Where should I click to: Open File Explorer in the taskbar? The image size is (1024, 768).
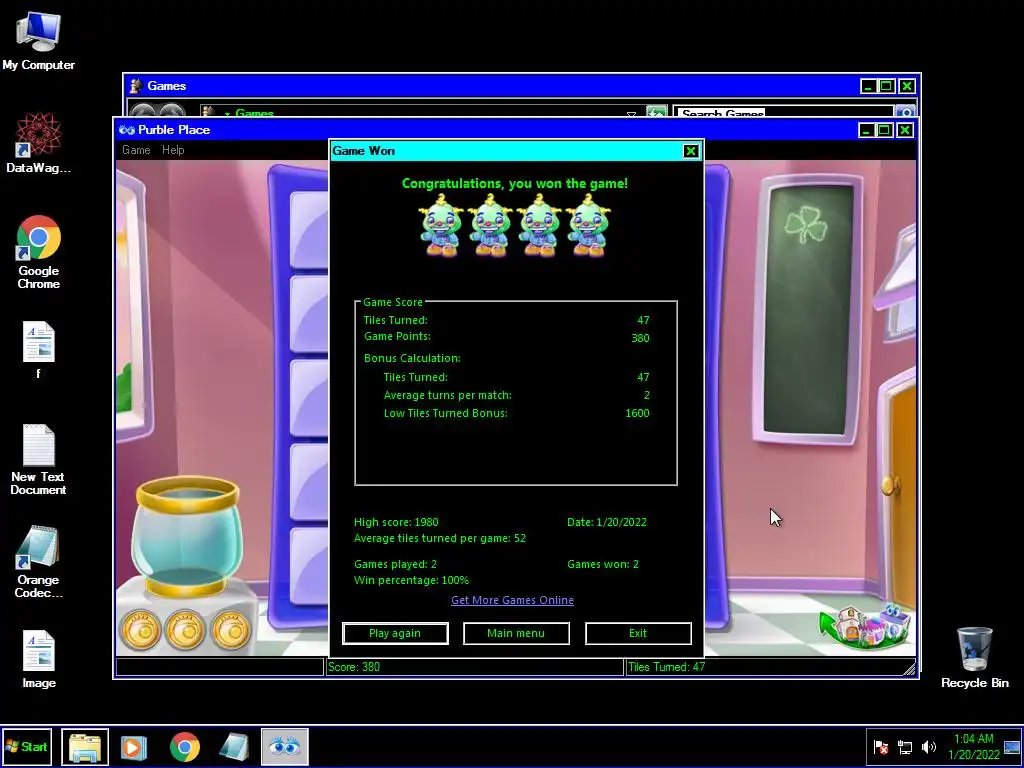pos(85,746)
